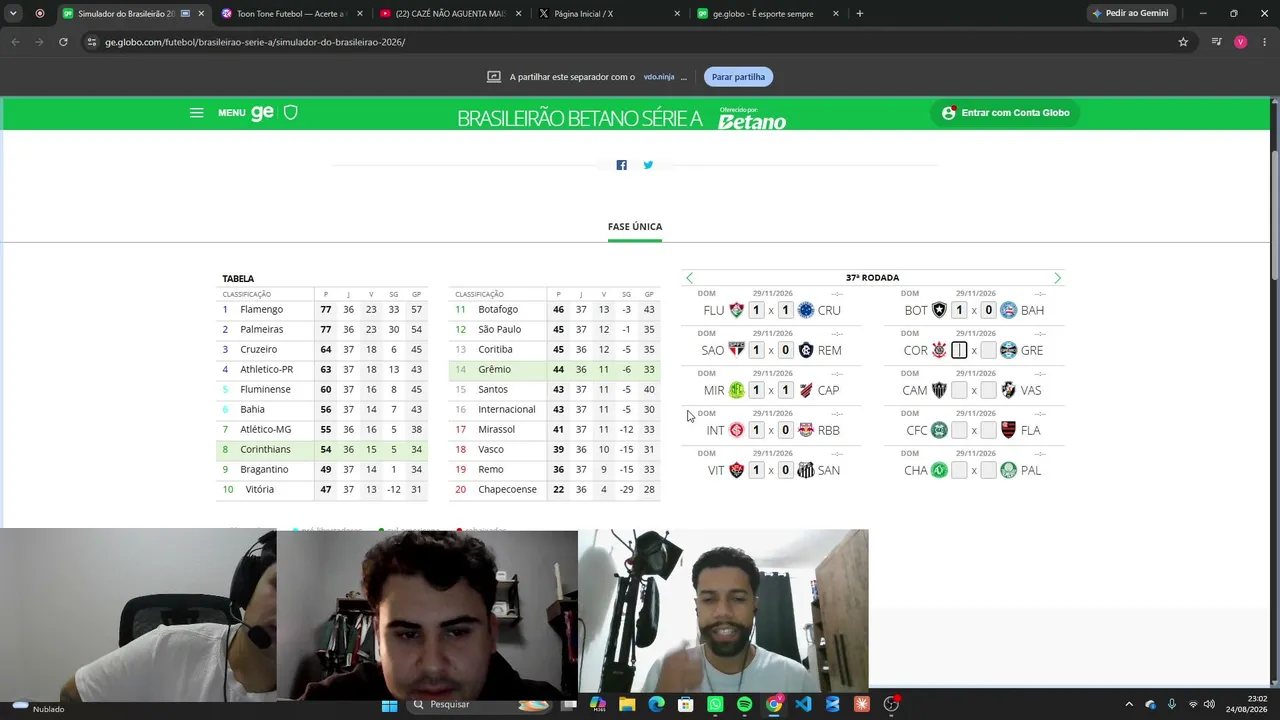Click the Bahia crest next to BAH
The image size is (1280, 720).
click(x=1009, y=310)
